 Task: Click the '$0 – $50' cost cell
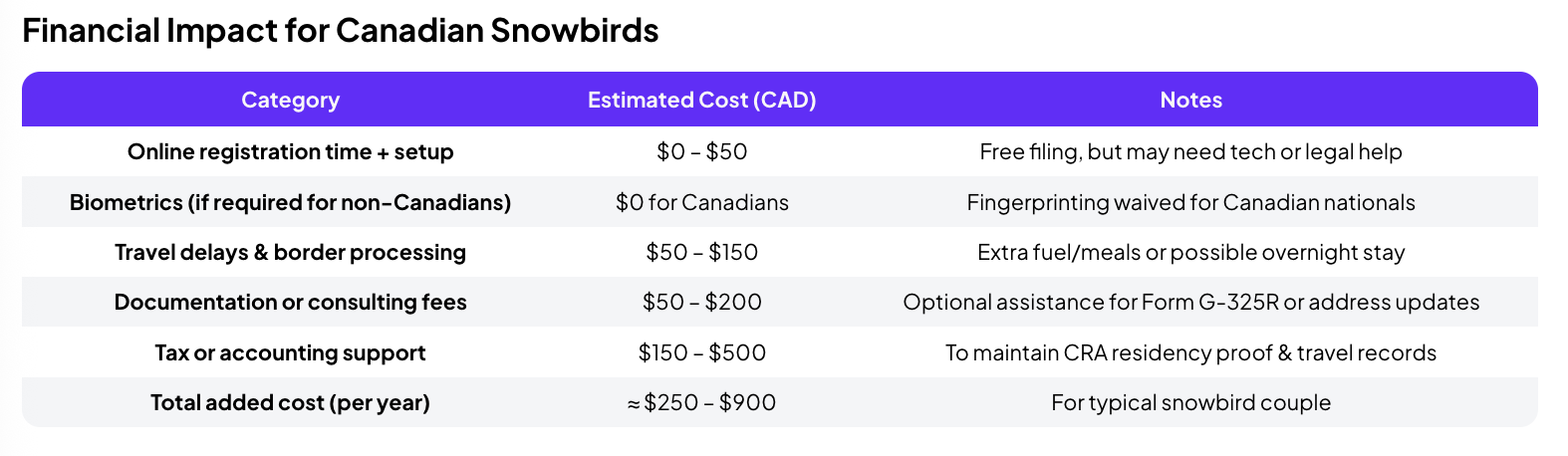click(701, 151)
